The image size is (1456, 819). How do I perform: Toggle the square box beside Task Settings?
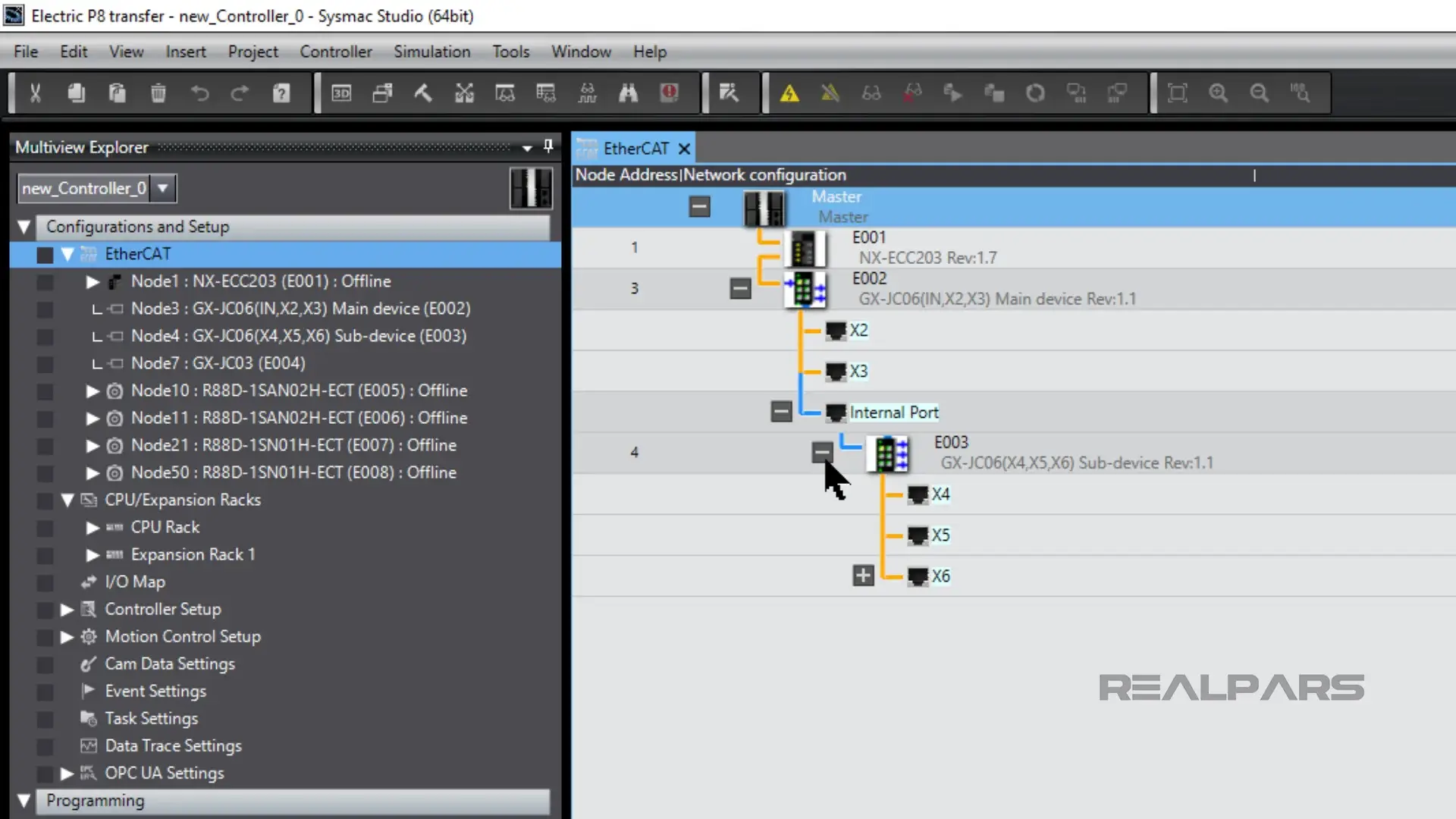(x=45, y=719)
